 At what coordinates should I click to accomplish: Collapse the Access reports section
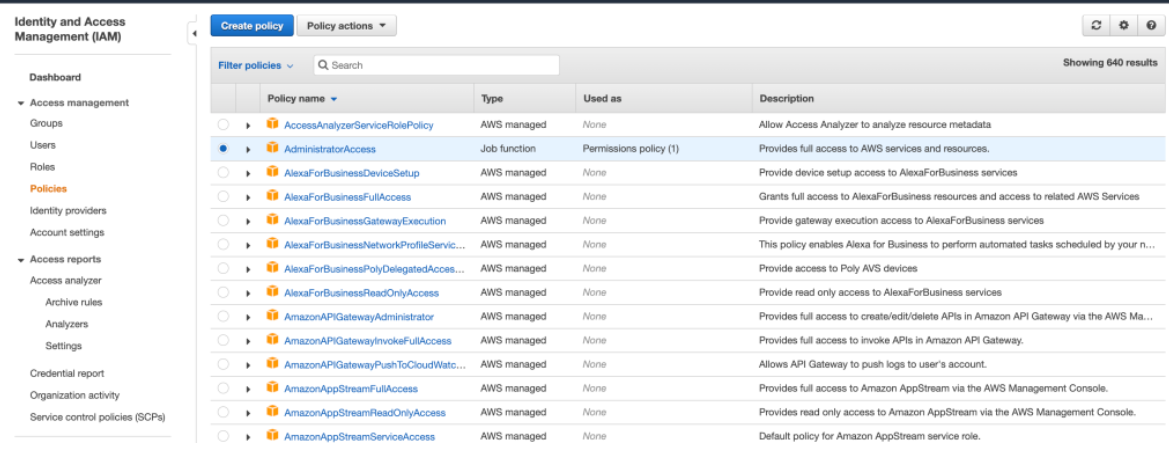[21, 259]
